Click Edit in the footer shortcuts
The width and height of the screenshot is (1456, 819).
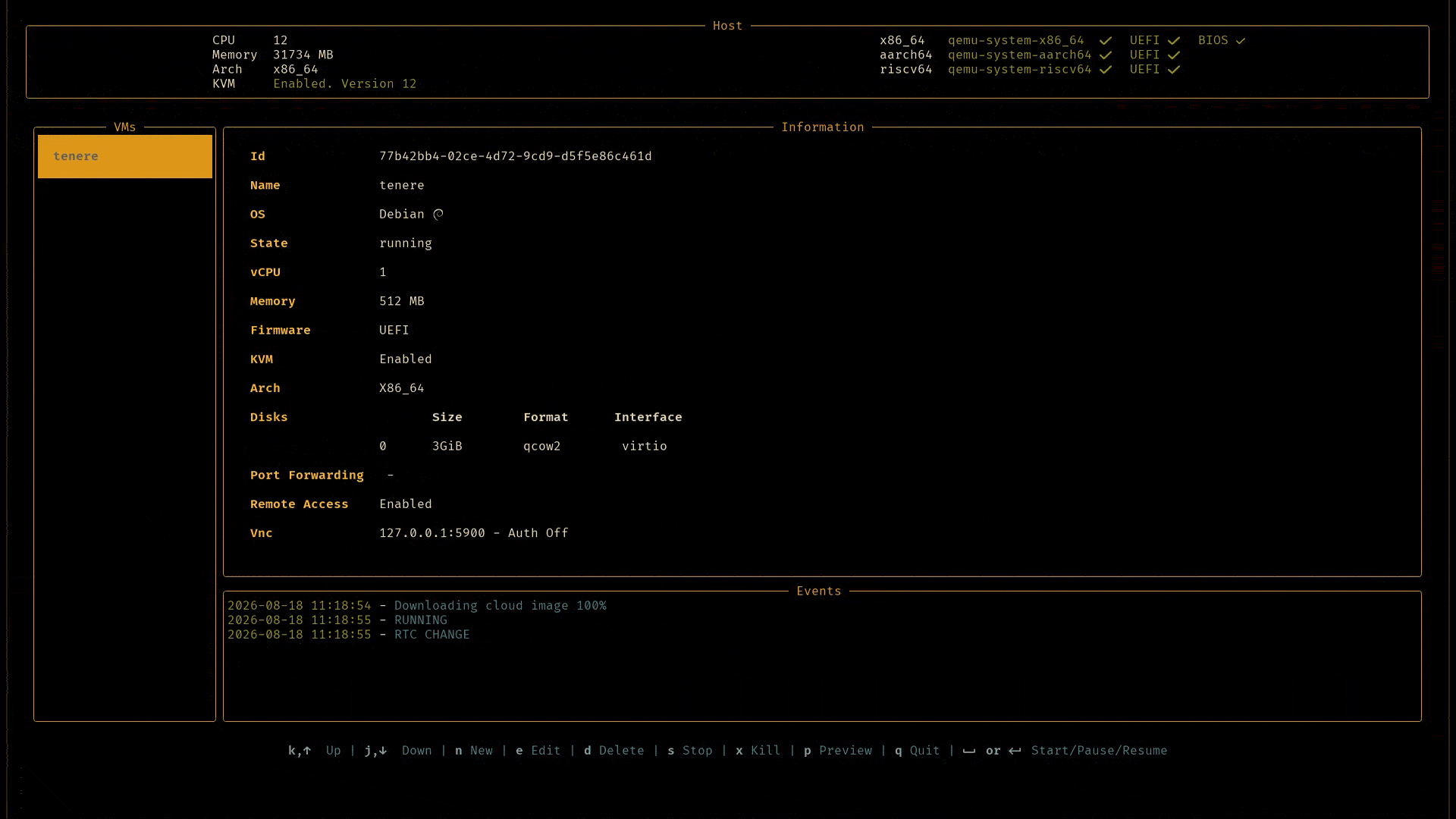546,751
